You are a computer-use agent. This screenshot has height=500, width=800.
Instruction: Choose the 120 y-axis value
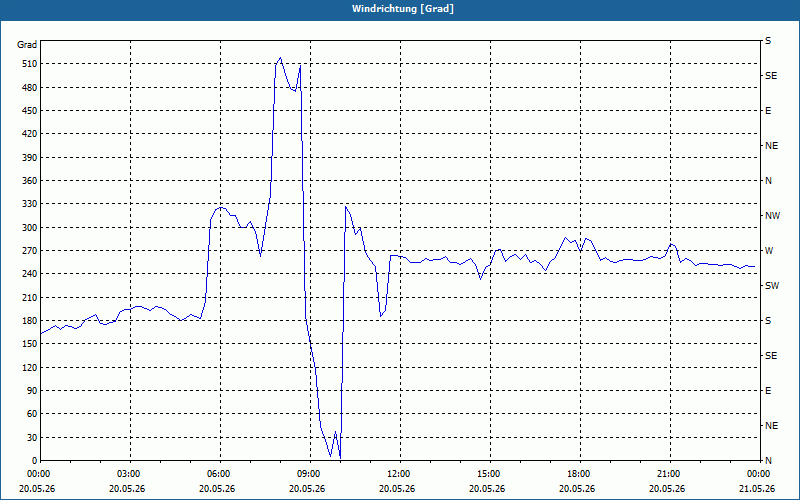click(30, 367)
